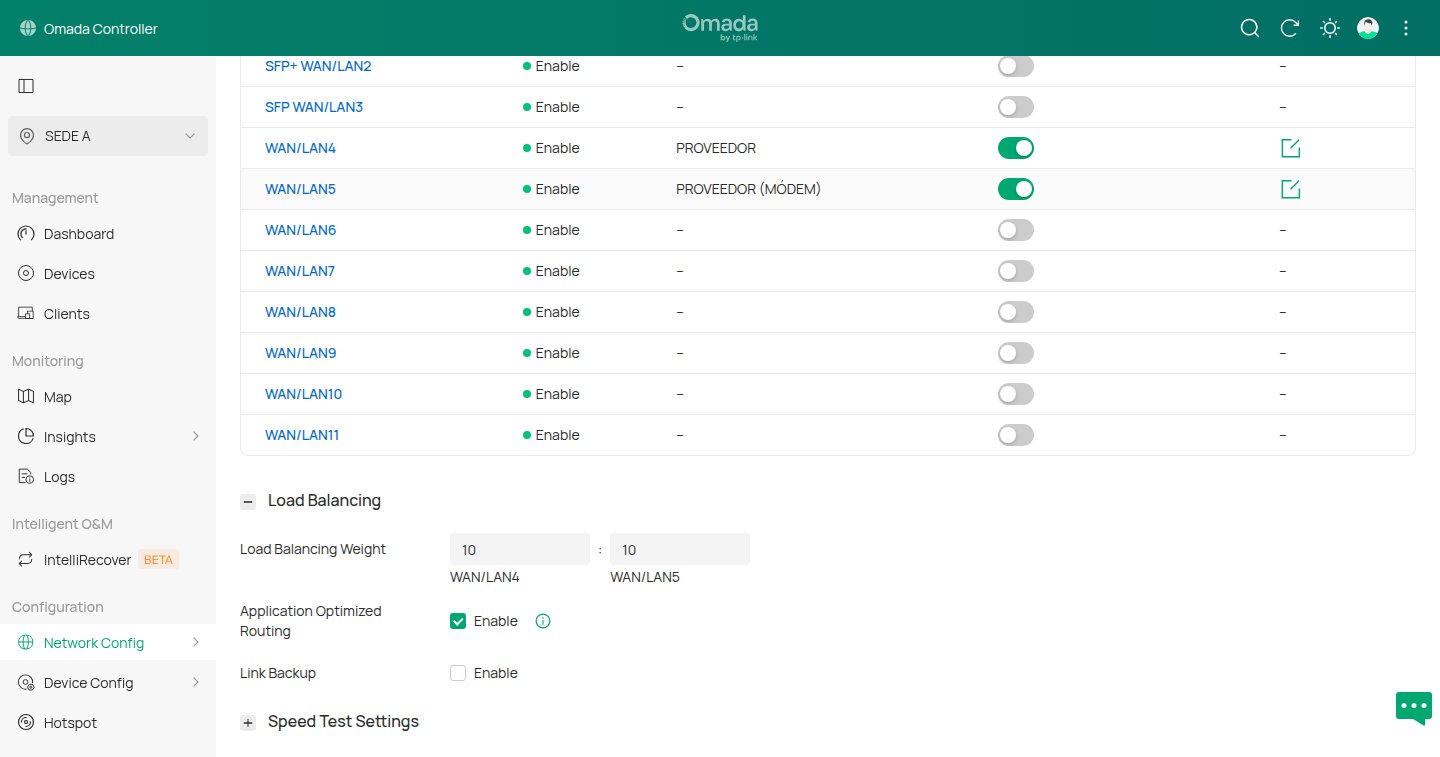Screen dimensions: 1440x757
Task: Toggle the SFP WAN/LAN3 switch
Action: click(x=1016, y=107)
